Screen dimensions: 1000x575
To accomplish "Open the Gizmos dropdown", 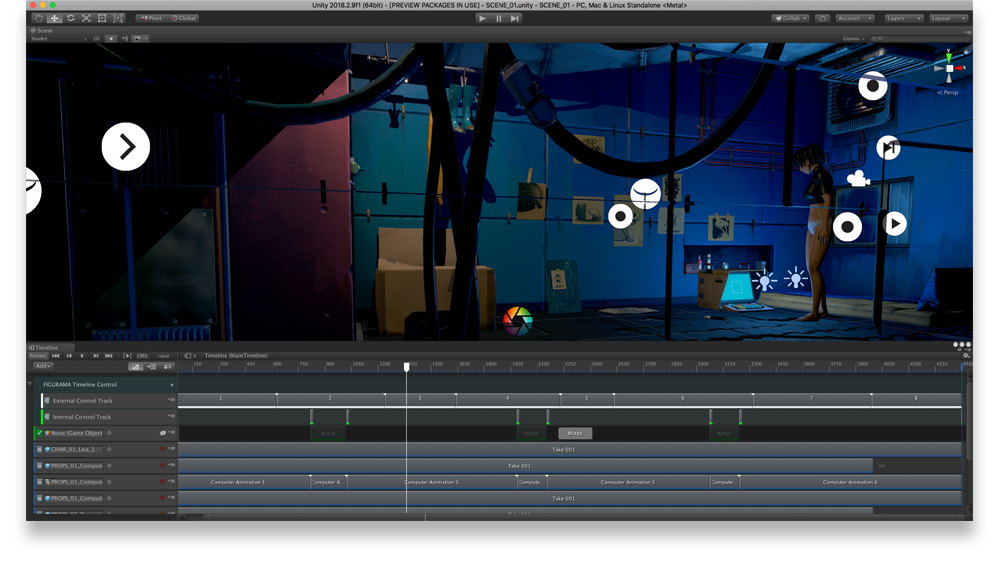I will (x=853, y=39).
